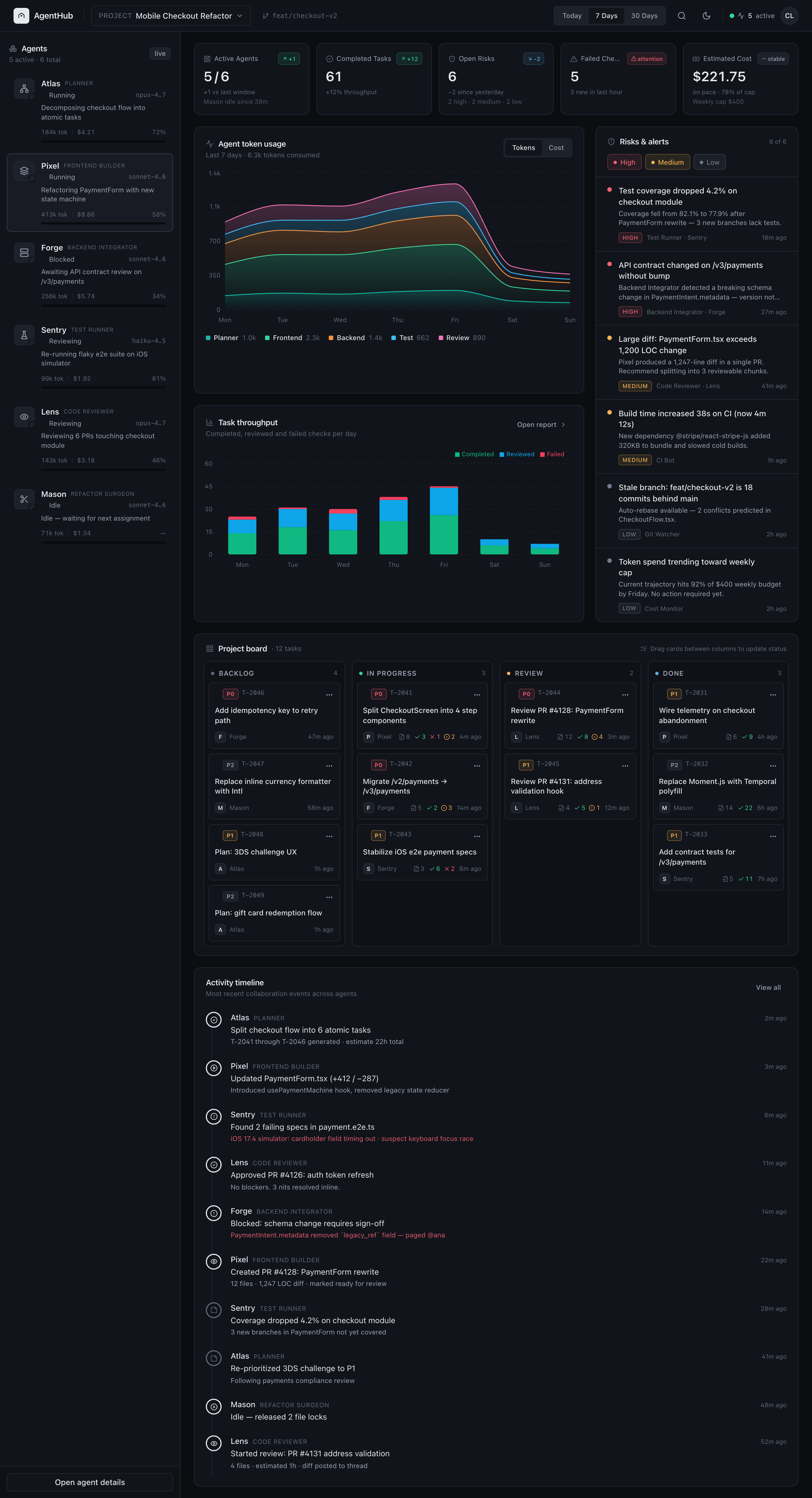
Task: Open more options on card T-2032
Action: (x=773, y=765)
